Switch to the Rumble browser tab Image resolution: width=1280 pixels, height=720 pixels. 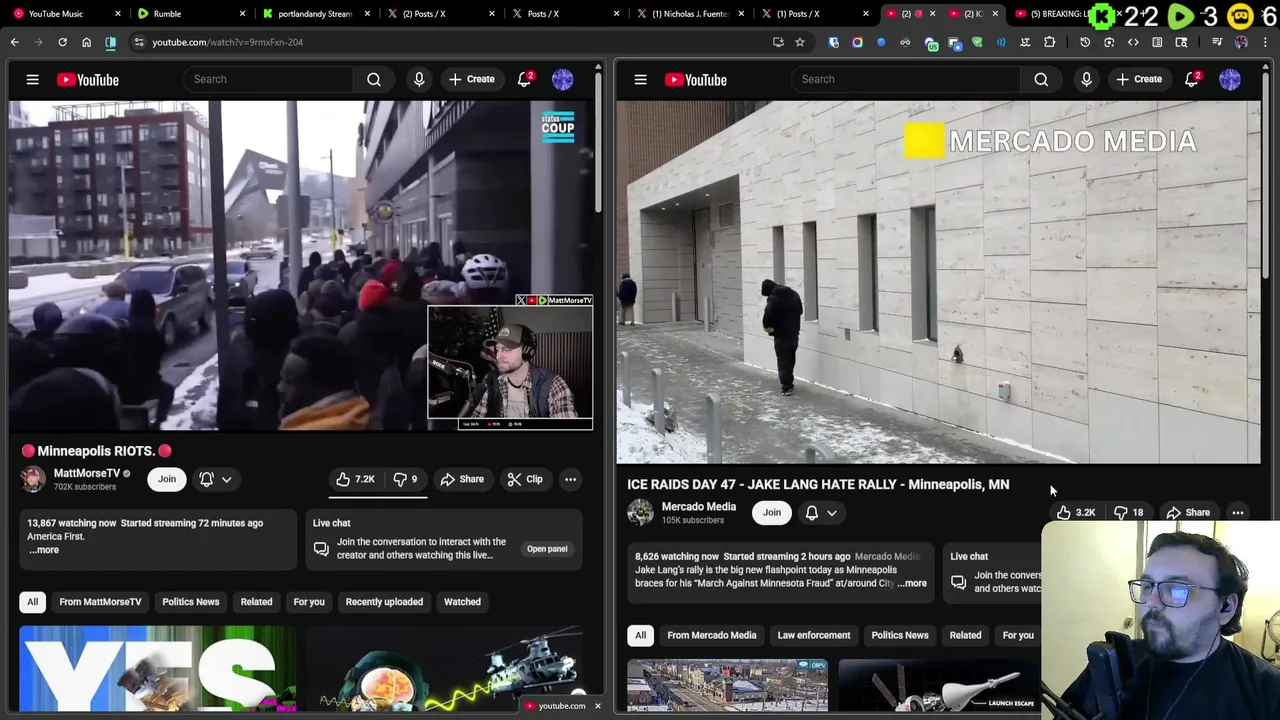click(189, 13)
